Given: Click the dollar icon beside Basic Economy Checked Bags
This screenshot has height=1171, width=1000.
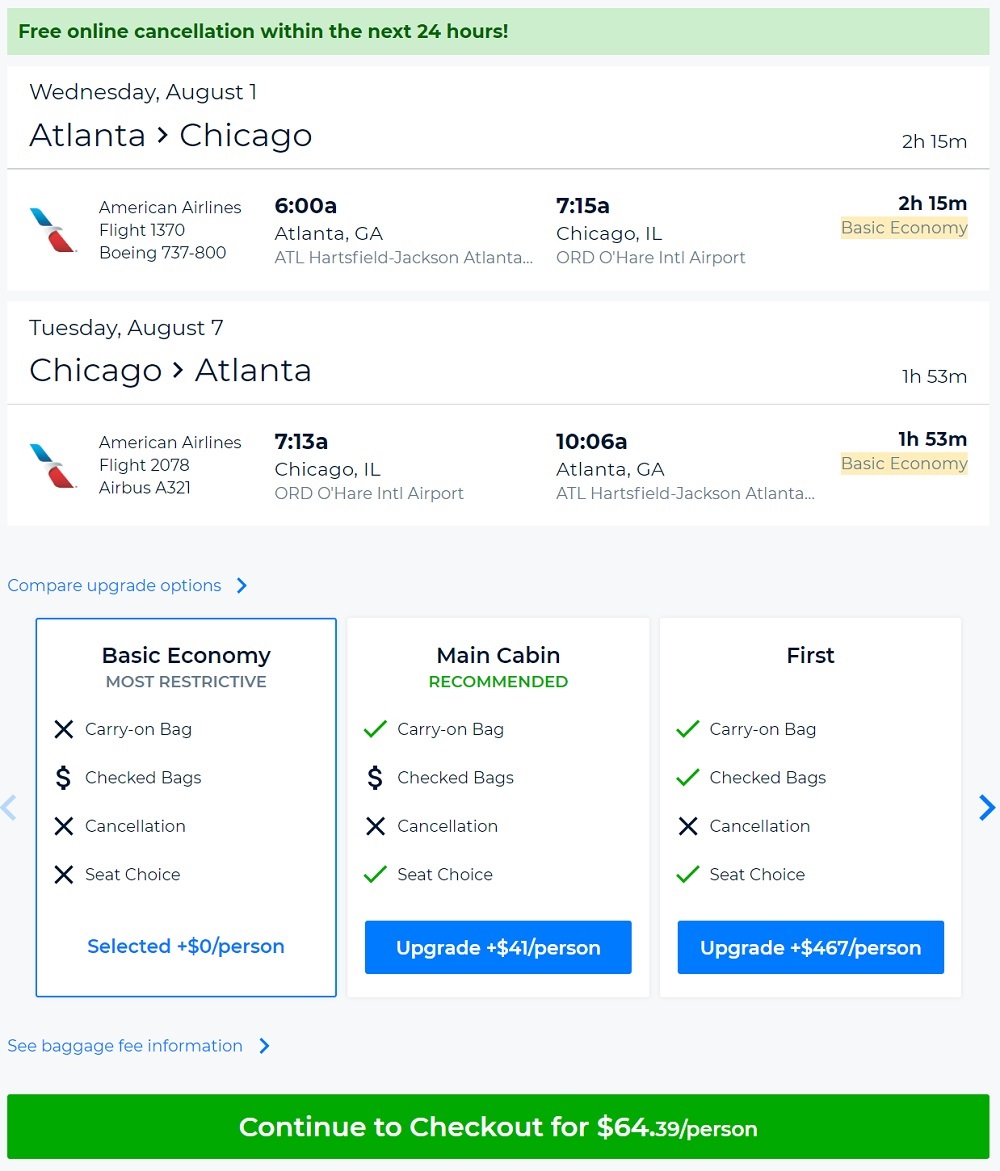Looking at the screenshot, I should 63,778.
